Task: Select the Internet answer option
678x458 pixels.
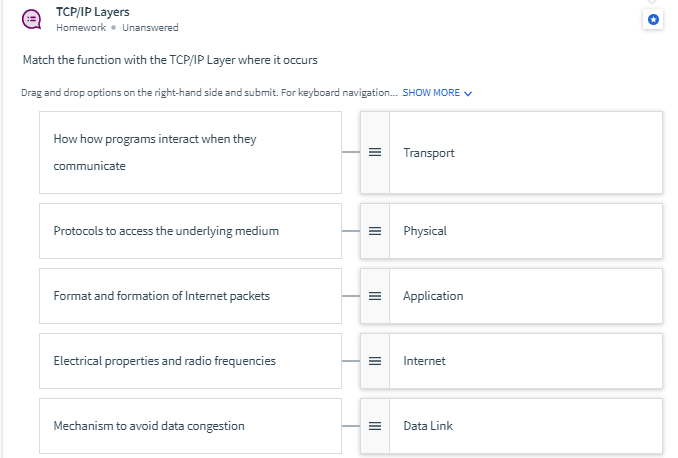Action: [x=525, y=361]
